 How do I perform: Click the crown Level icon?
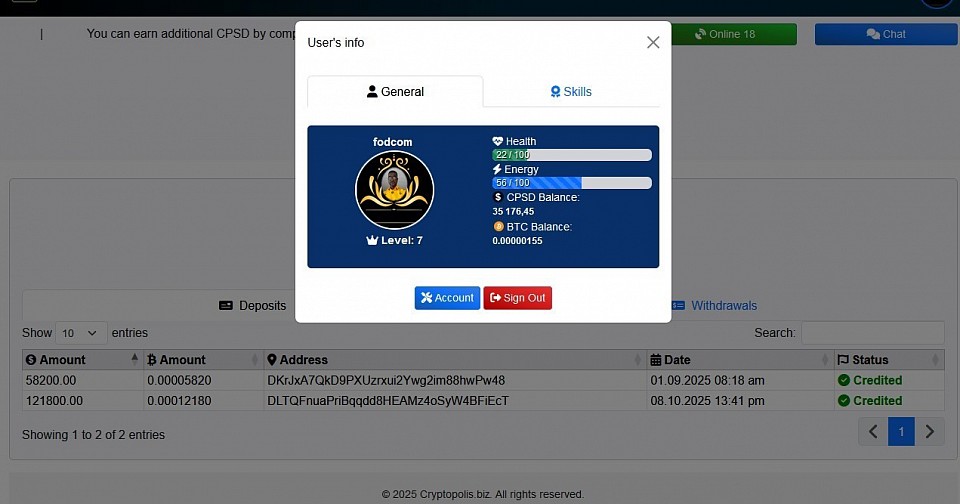point(372,241)
